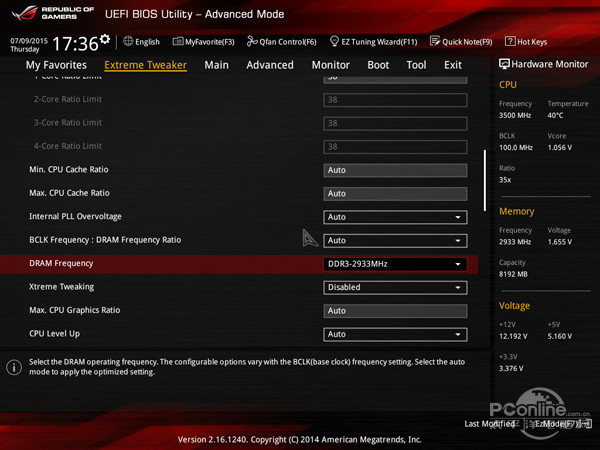Click the Quick Note notepad icon
Viewport: 600px width, 450px height.
[x=435, y=41]
